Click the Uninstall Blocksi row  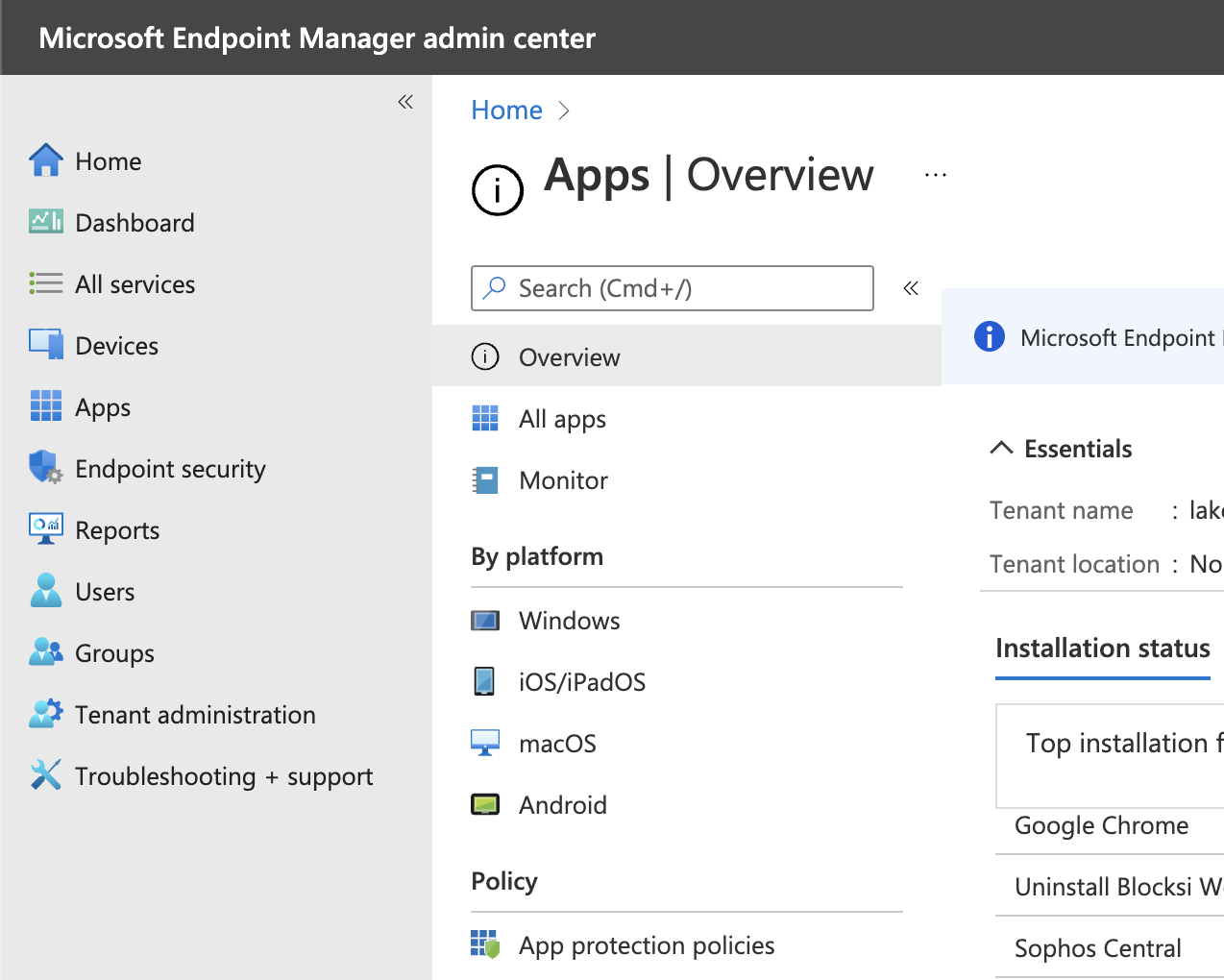tap(1110, 887)
